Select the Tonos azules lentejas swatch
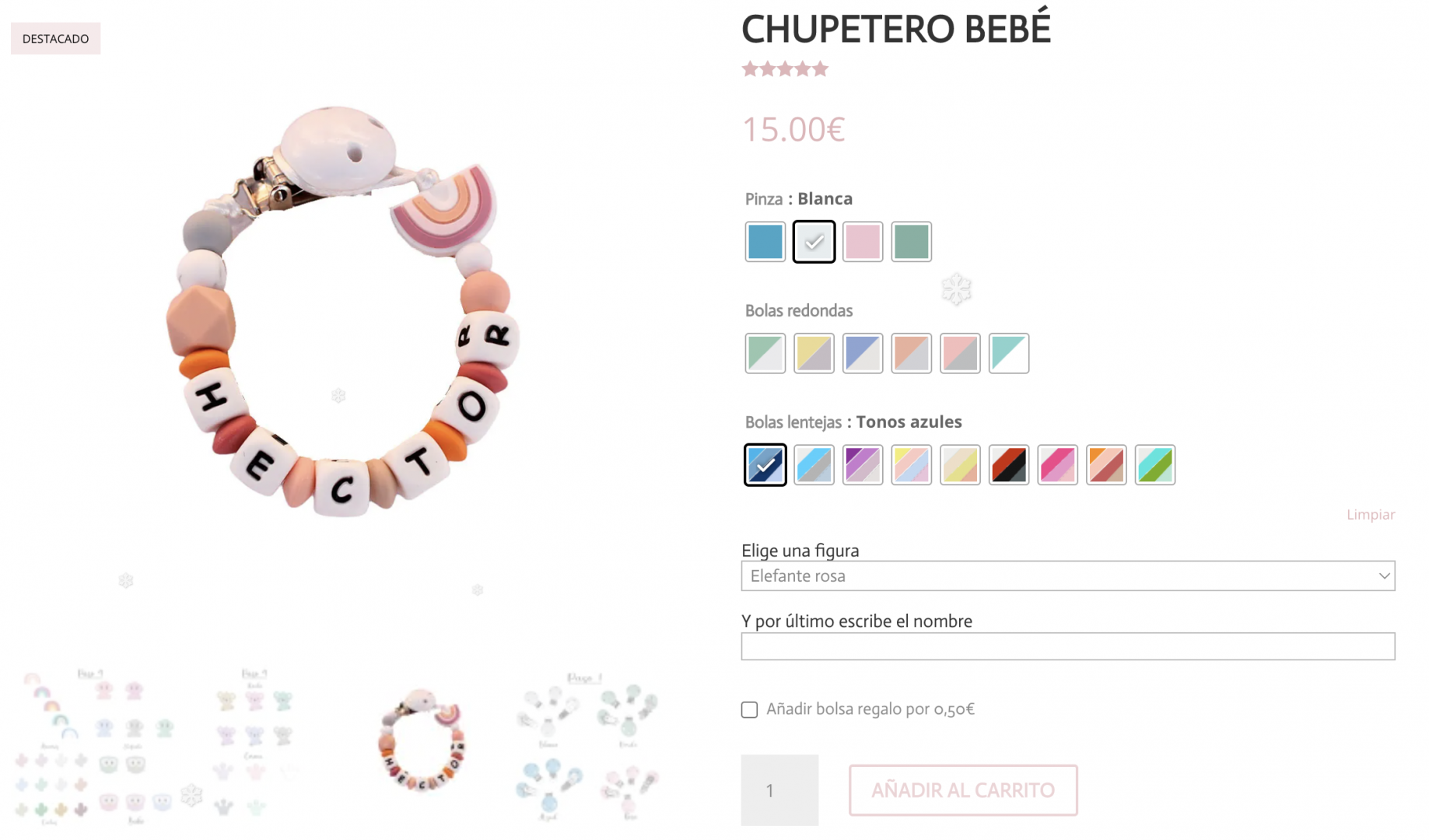1429x840 pixels. pos(765,464)
